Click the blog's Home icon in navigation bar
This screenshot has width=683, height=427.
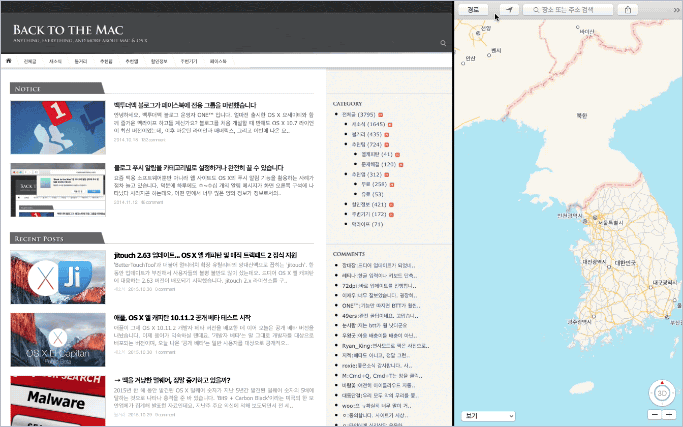point(9,61)
